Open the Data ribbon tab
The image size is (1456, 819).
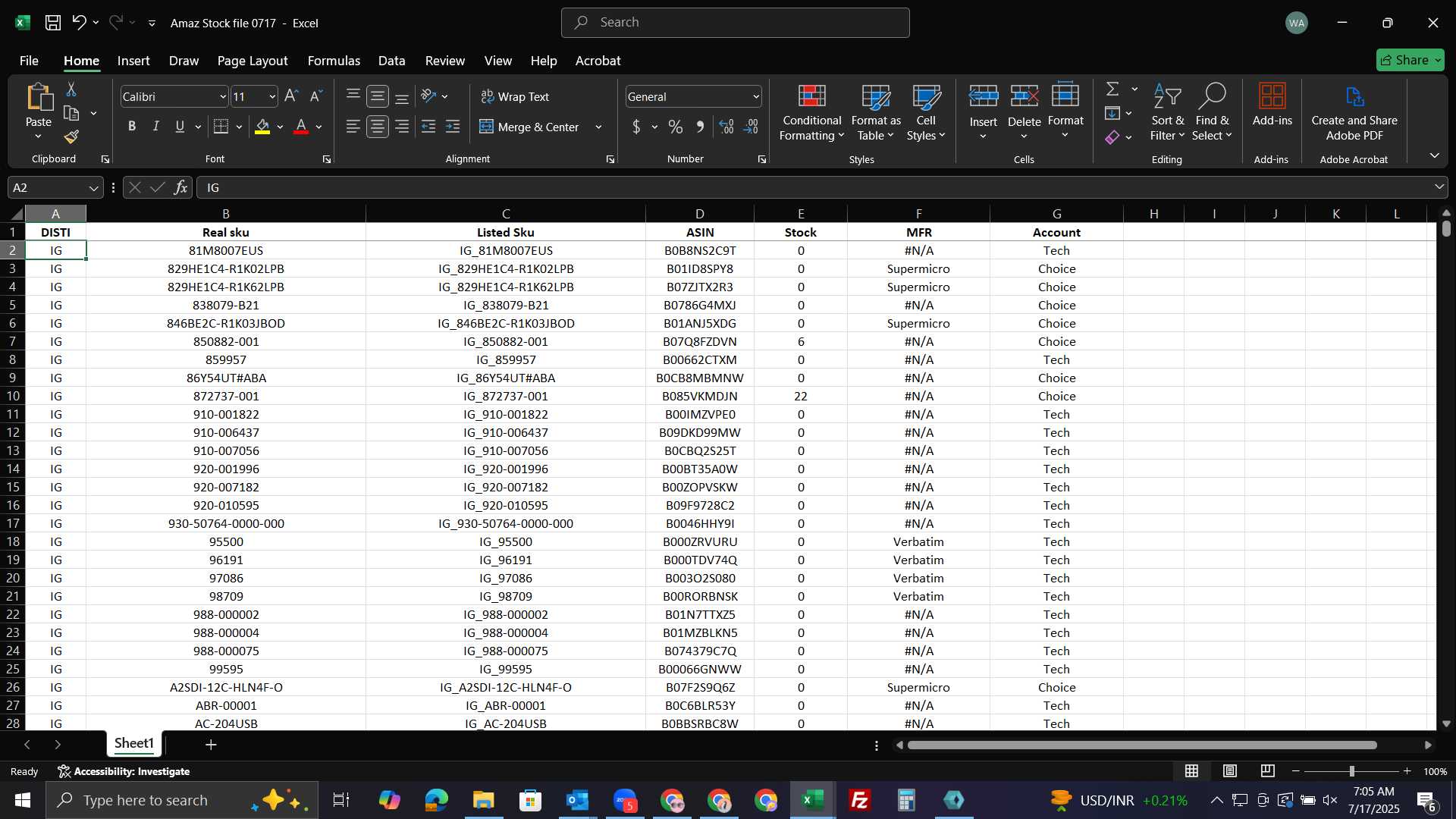coord(391,61)
